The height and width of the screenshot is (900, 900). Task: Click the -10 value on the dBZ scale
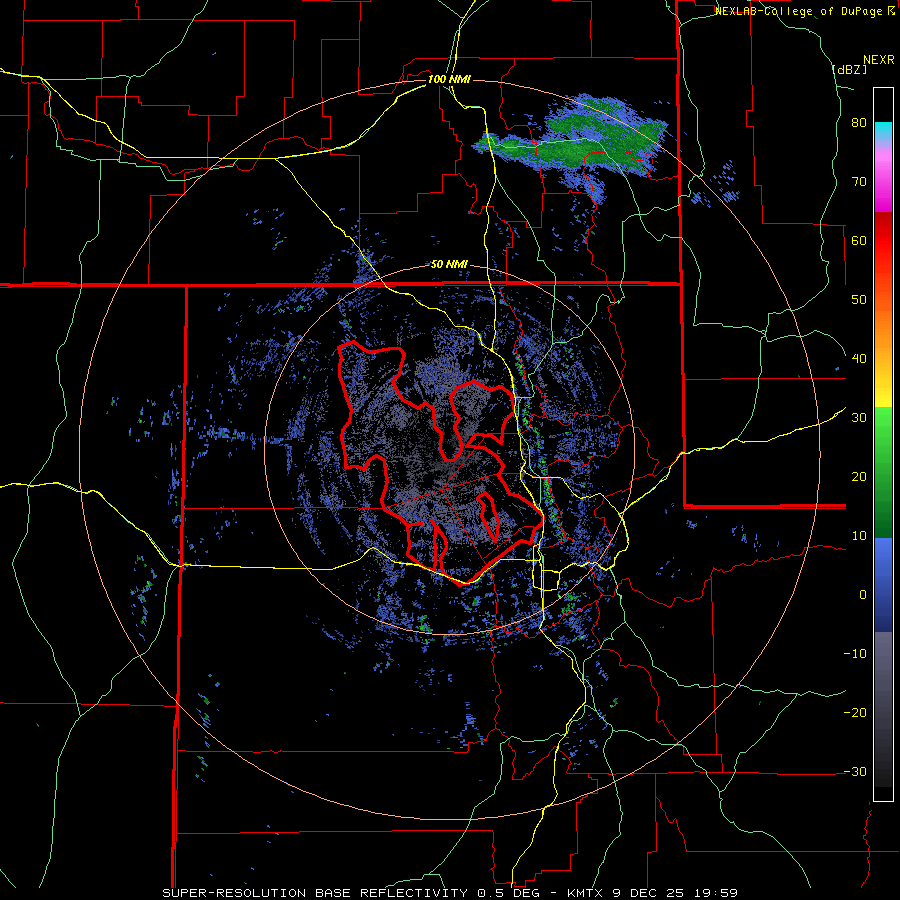coord(855,654)
